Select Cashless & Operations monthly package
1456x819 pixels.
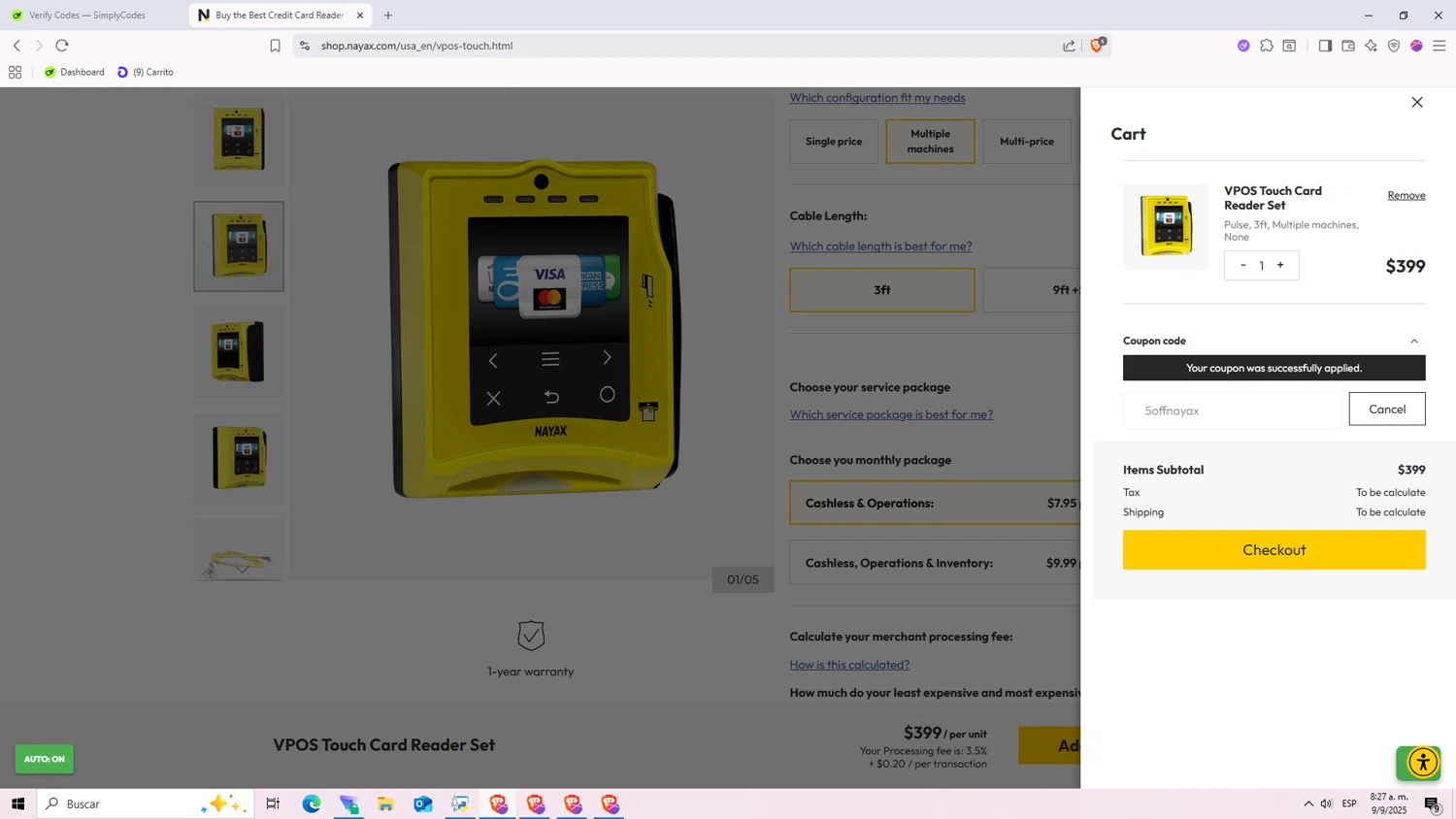pyautogui.click(x=935, y=503)
